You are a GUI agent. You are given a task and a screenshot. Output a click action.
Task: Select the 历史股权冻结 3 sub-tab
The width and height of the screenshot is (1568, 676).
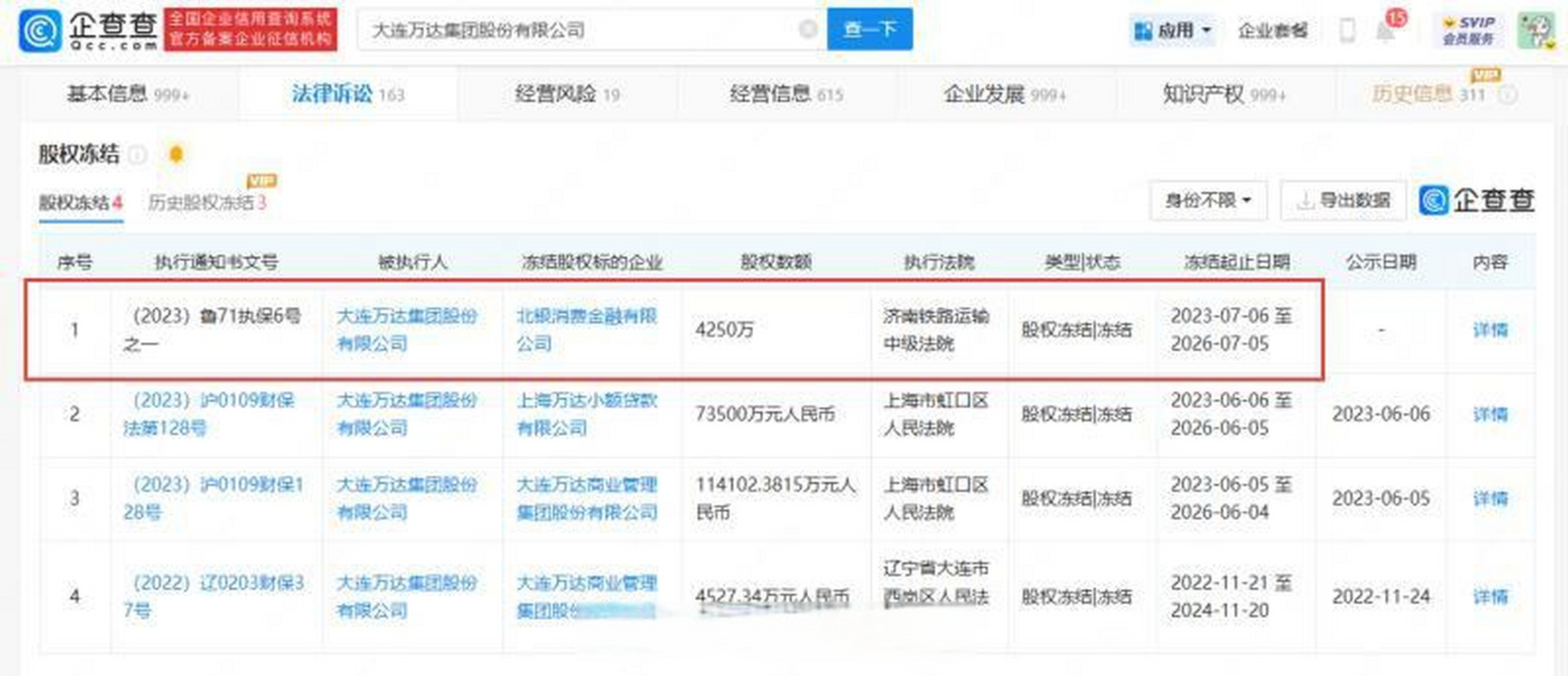coord(208,203)
